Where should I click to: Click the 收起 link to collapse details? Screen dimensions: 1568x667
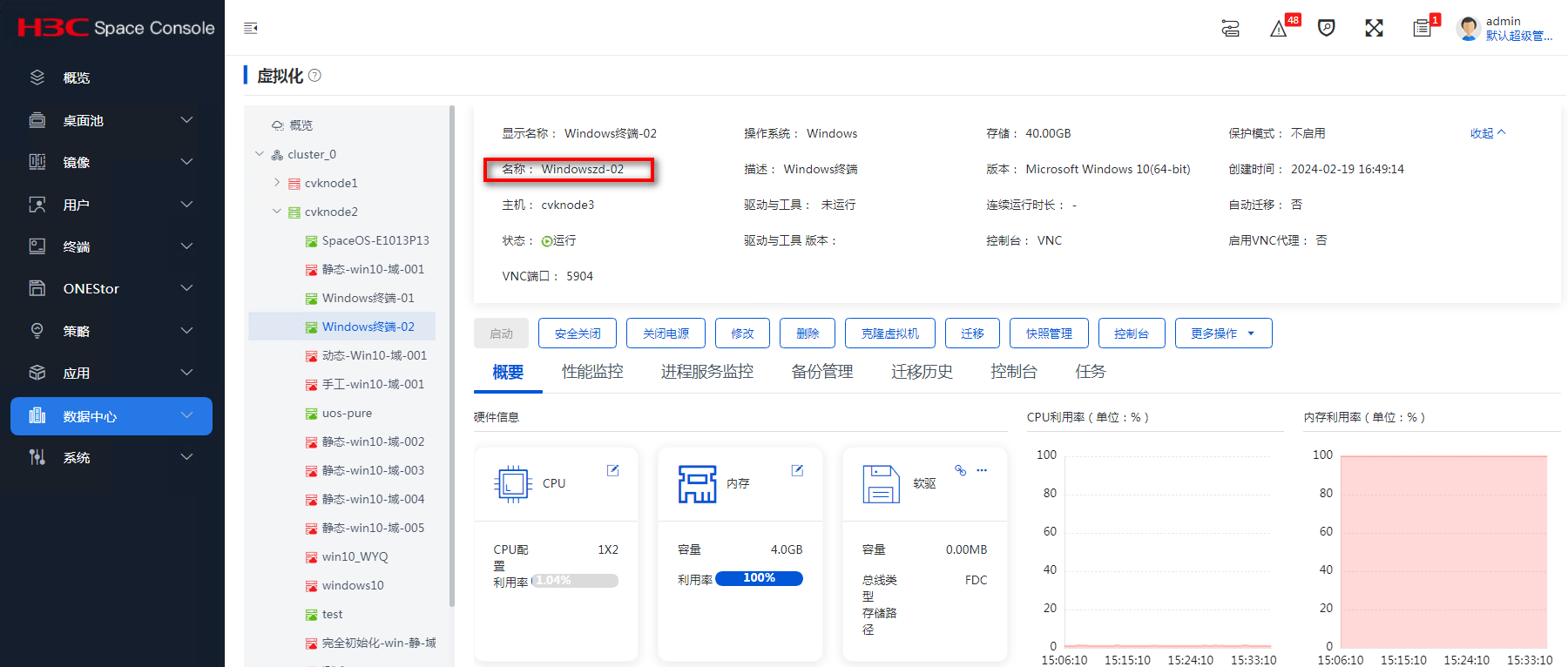tap(1487, 133)
